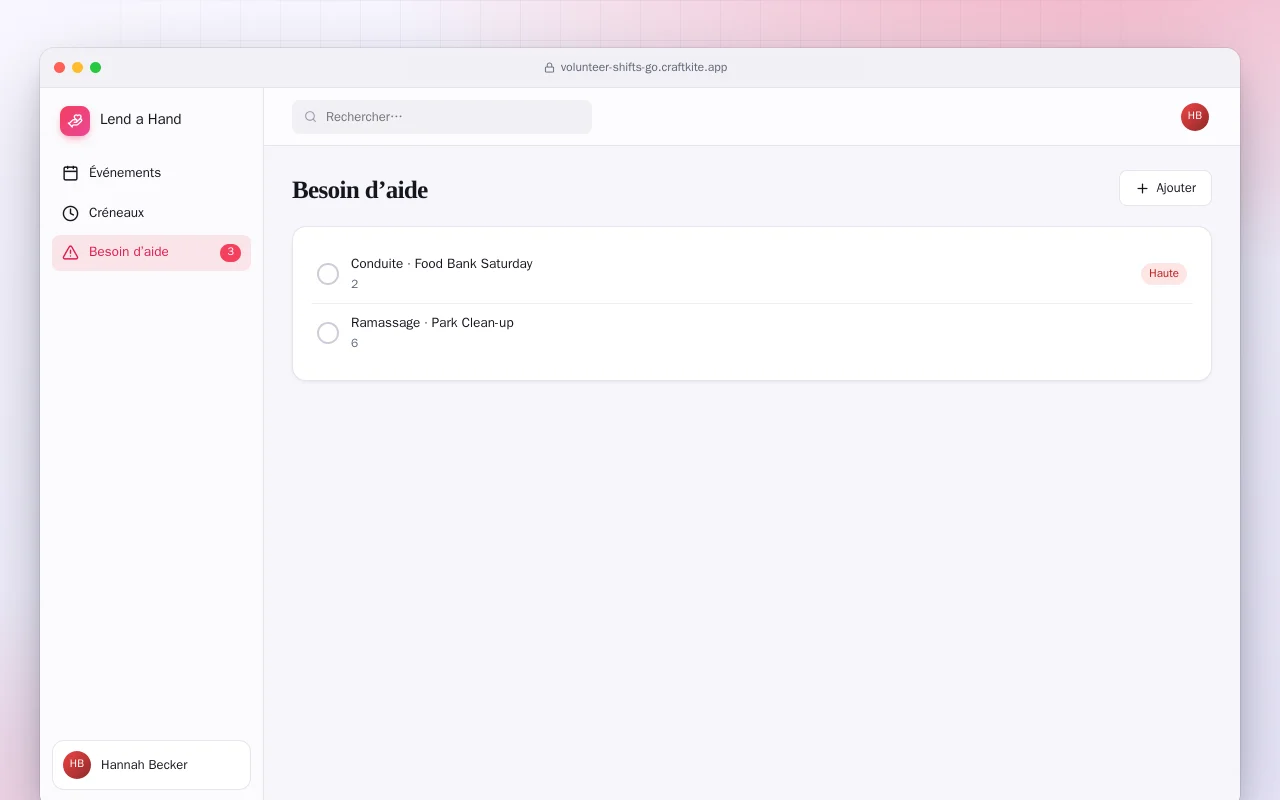Viewport: 1280px width, 800px height.
Task: Click the Besoin d'aide warning triangle icon
Action: pos(70,253)
